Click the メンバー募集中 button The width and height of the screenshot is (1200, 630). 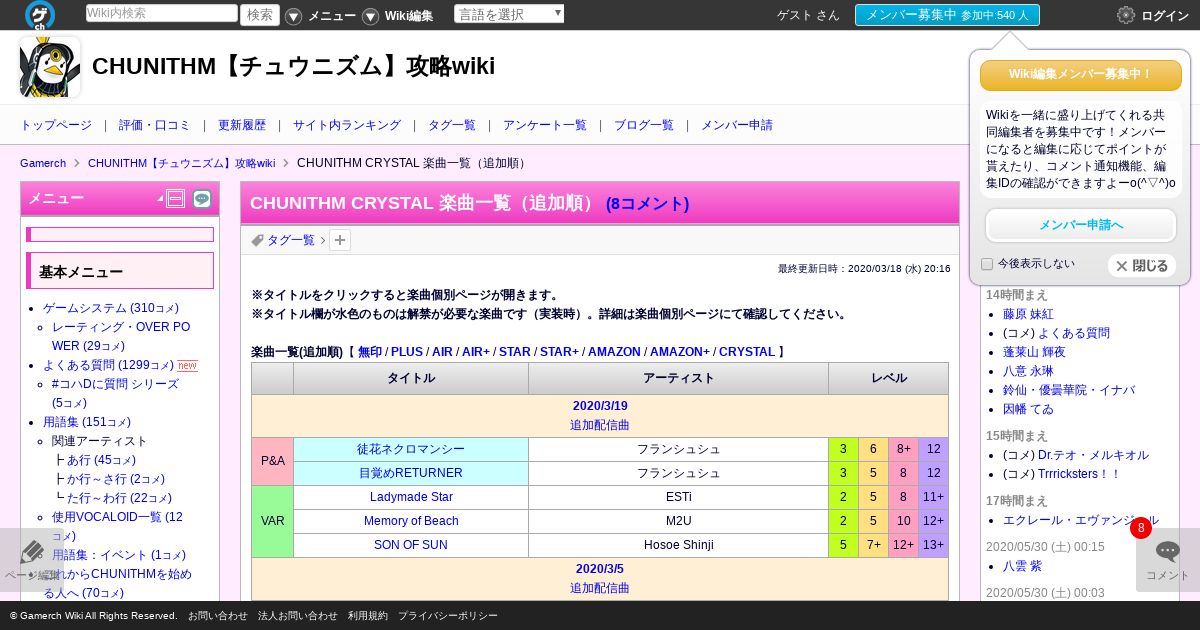pyautogui.click(x=947, y=15)
